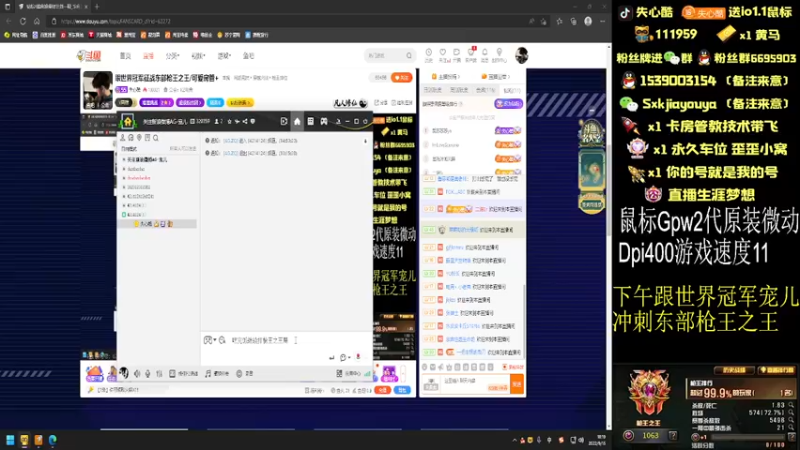This screenshot has width=800, height=450.
Task: Click the notification bell icon in Douyu header
Action: point(485,52)
